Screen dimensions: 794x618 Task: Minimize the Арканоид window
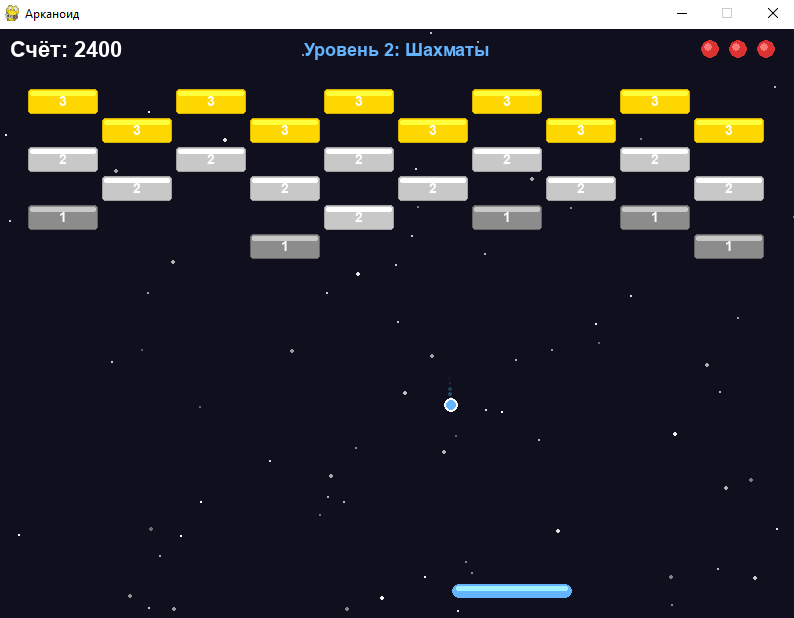point(681,14)
